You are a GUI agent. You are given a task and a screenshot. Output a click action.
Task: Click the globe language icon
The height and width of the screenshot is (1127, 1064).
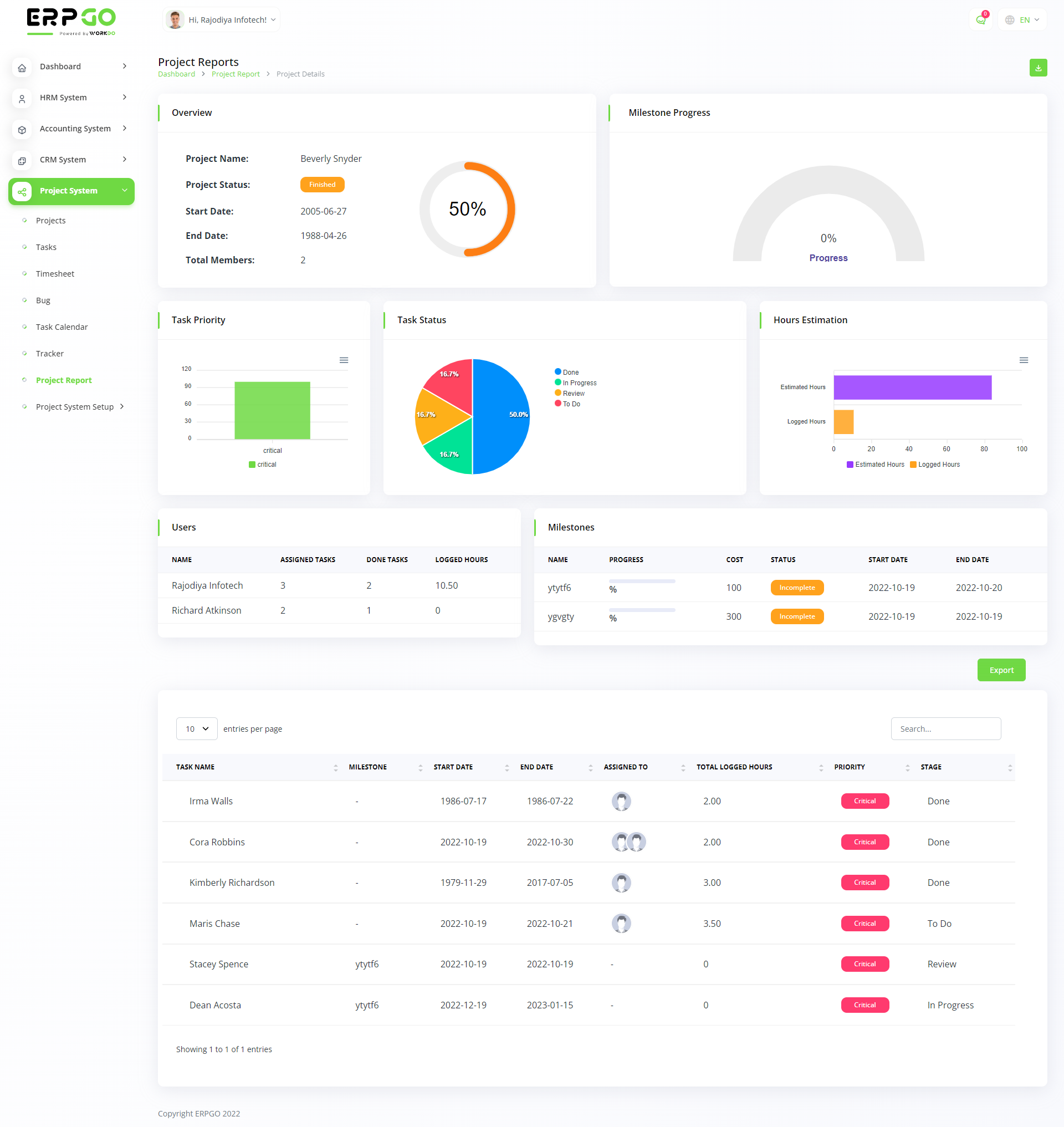coord(1010,20)
